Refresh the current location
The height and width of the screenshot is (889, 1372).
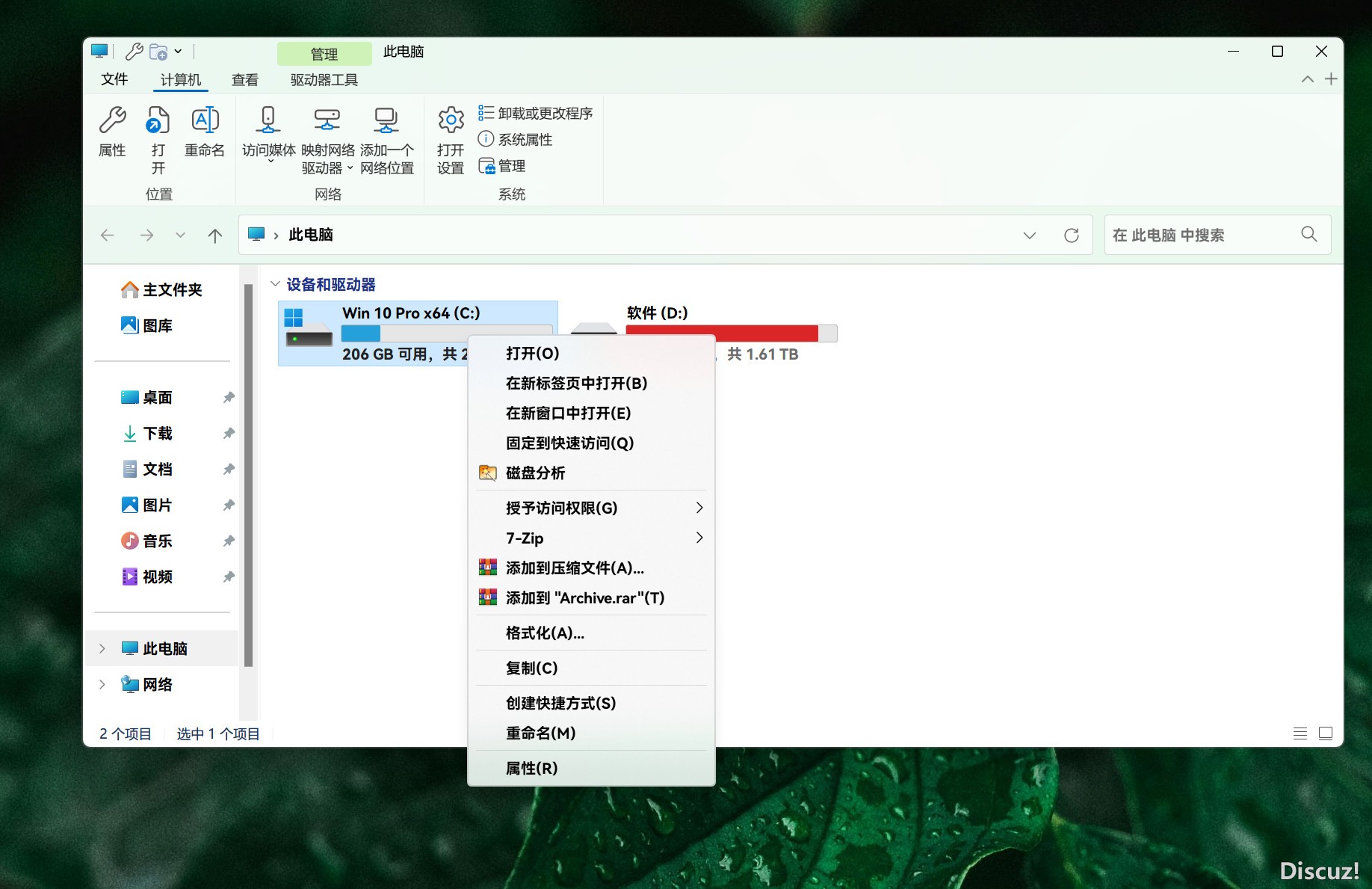point(1072,235)
